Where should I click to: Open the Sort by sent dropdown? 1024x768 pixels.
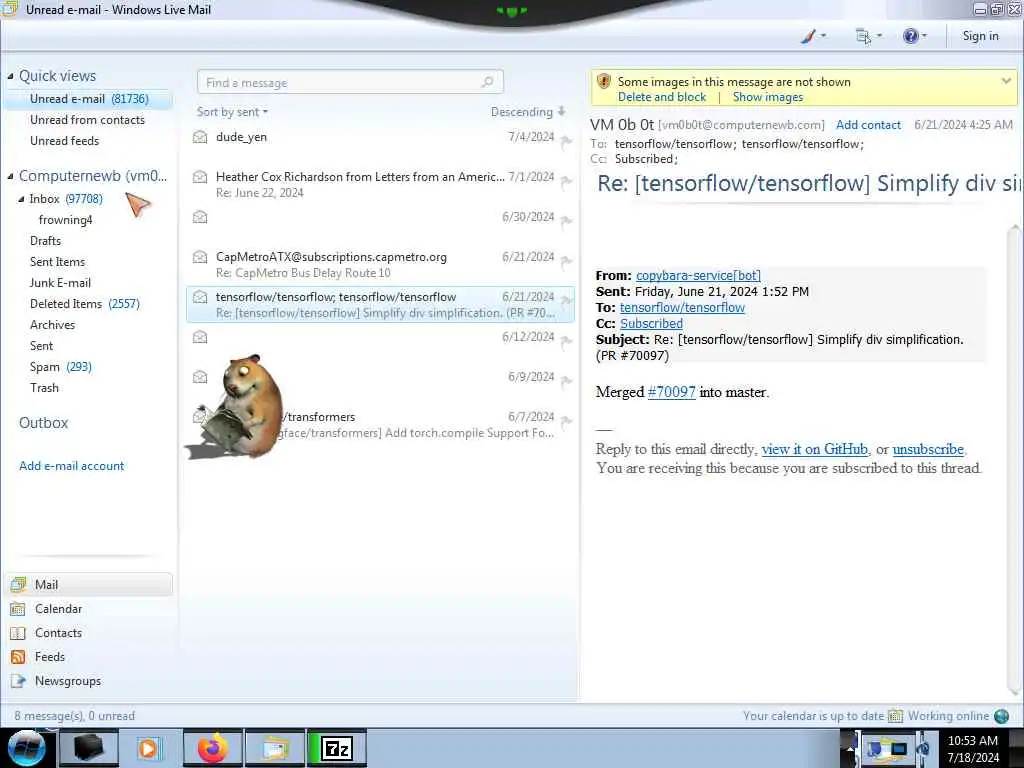click(232, 112)
